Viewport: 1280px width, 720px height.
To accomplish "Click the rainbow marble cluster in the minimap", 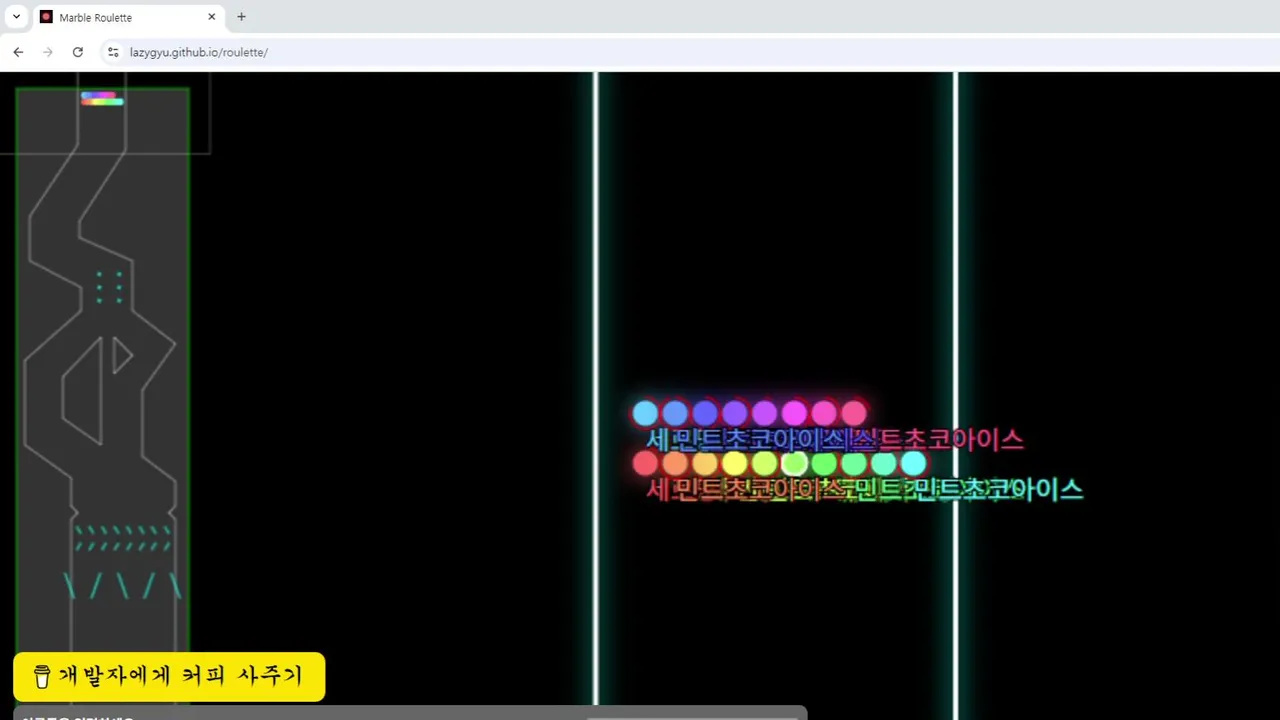I will (102, 98).
